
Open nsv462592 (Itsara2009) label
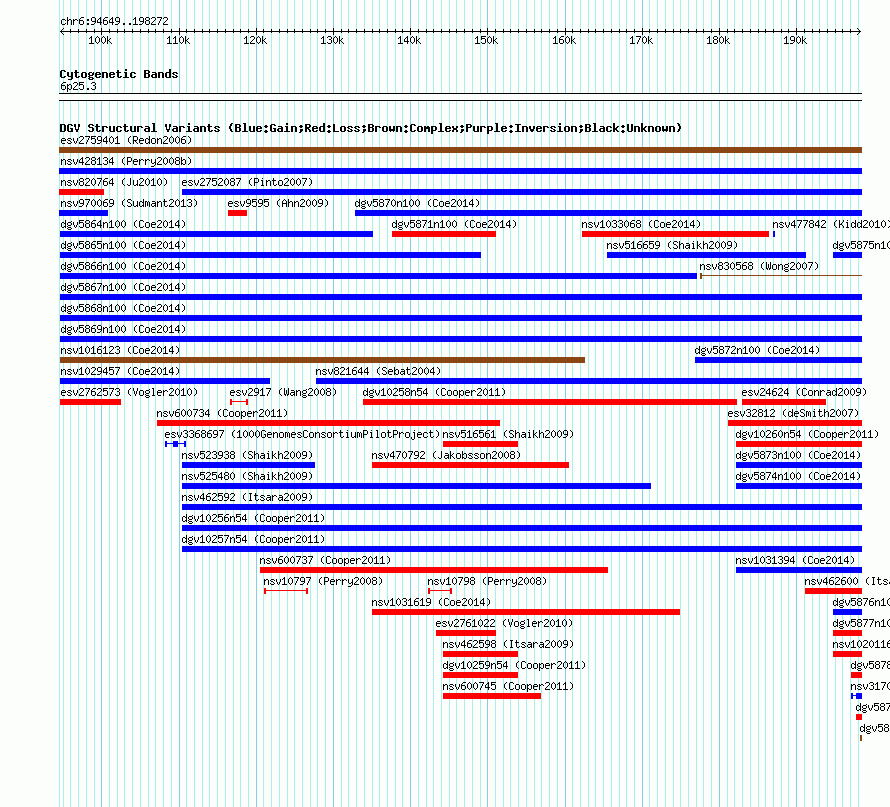tap(247, 497)
